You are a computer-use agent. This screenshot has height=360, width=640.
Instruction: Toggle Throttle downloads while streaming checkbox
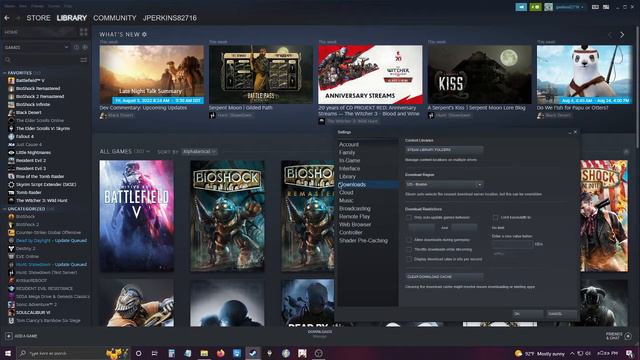[409, 249]
